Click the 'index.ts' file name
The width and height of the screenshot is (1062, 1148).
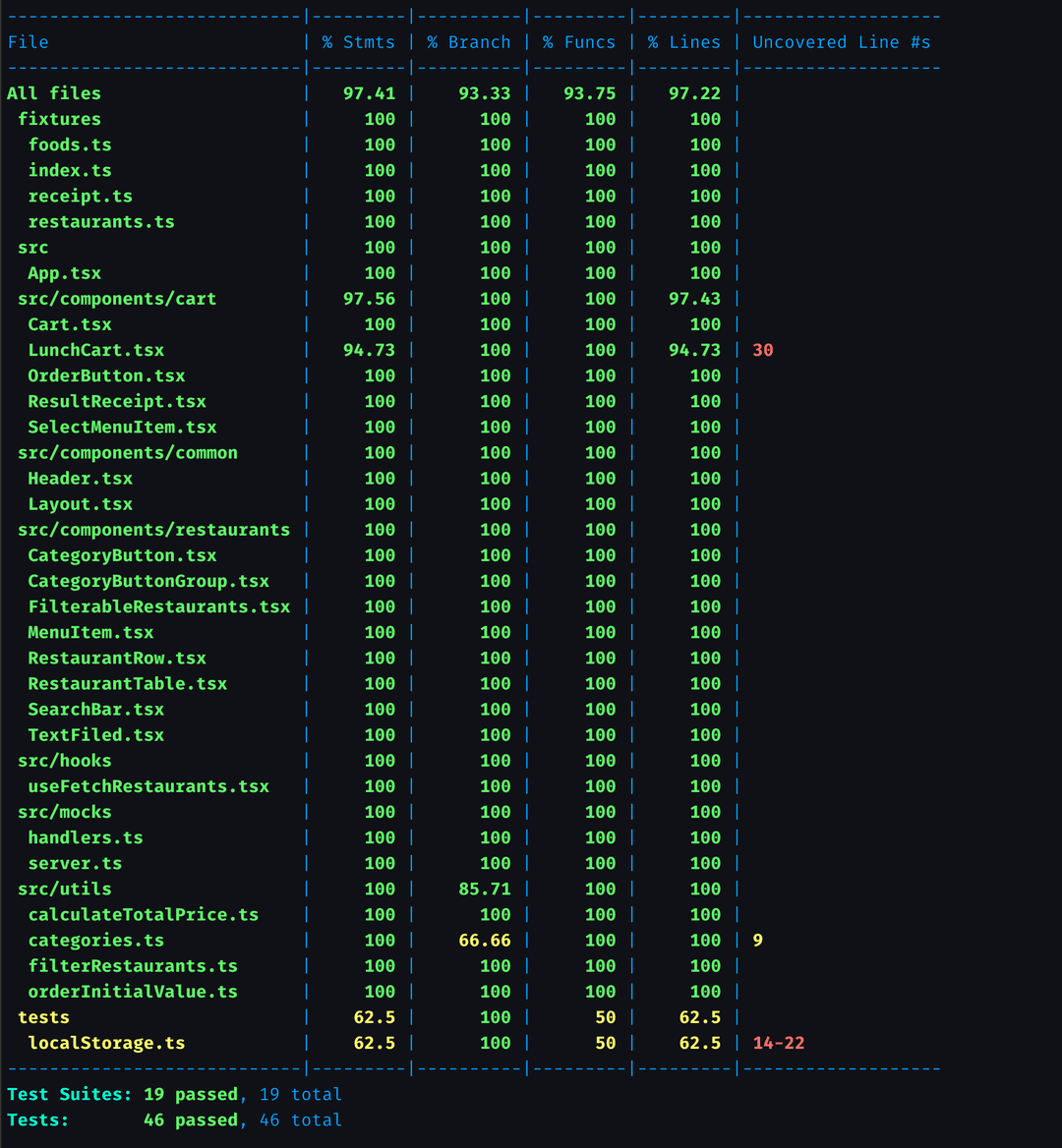pyautogui.click(x=70, y=171)
